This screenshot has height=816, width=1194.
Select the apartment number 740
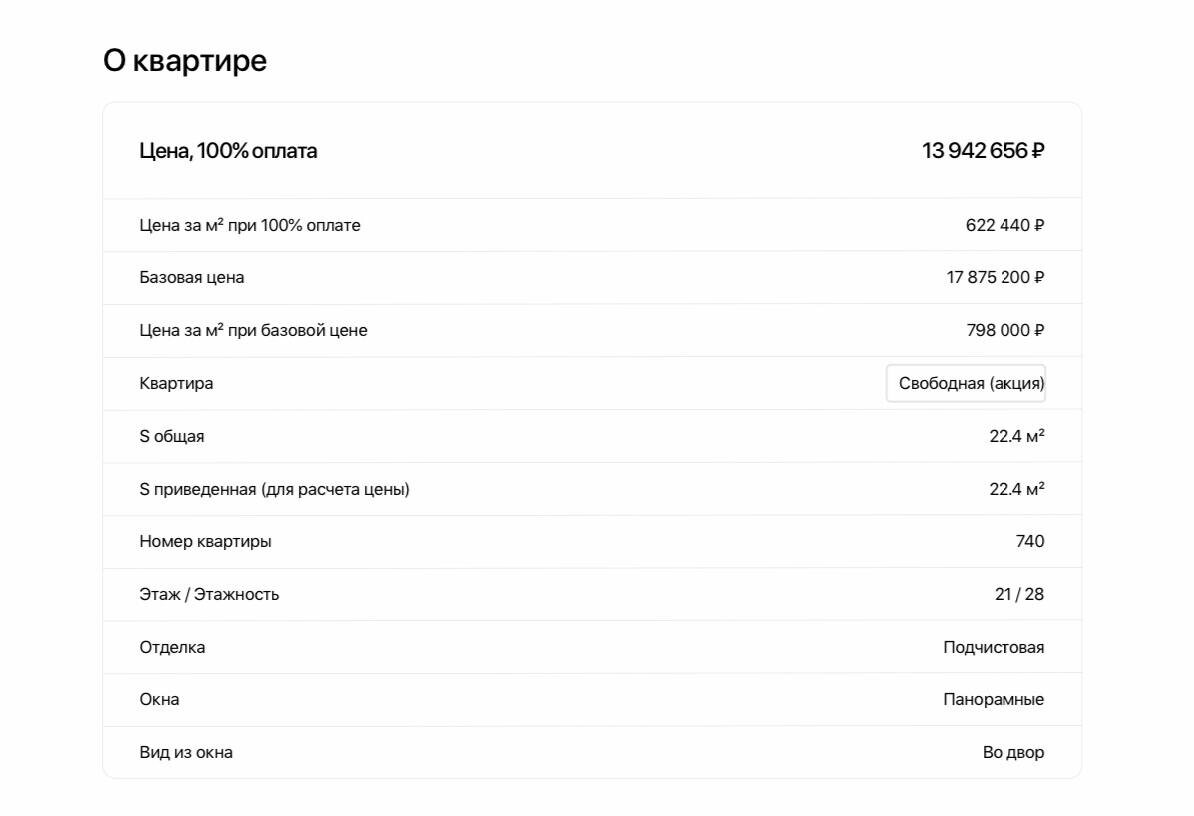click(x=1029, y=541)
